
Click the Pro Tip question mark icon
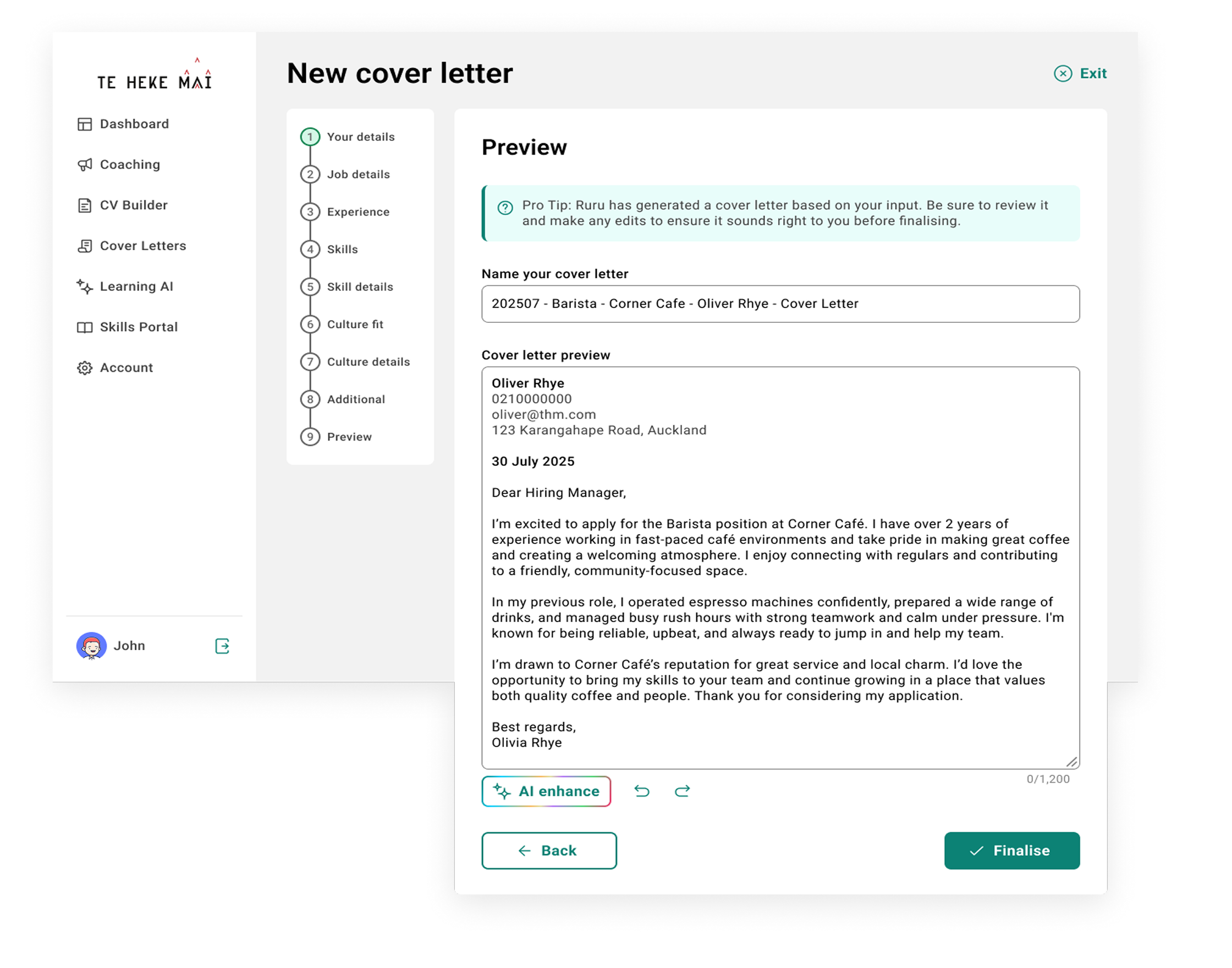click(x=505, y=208)
